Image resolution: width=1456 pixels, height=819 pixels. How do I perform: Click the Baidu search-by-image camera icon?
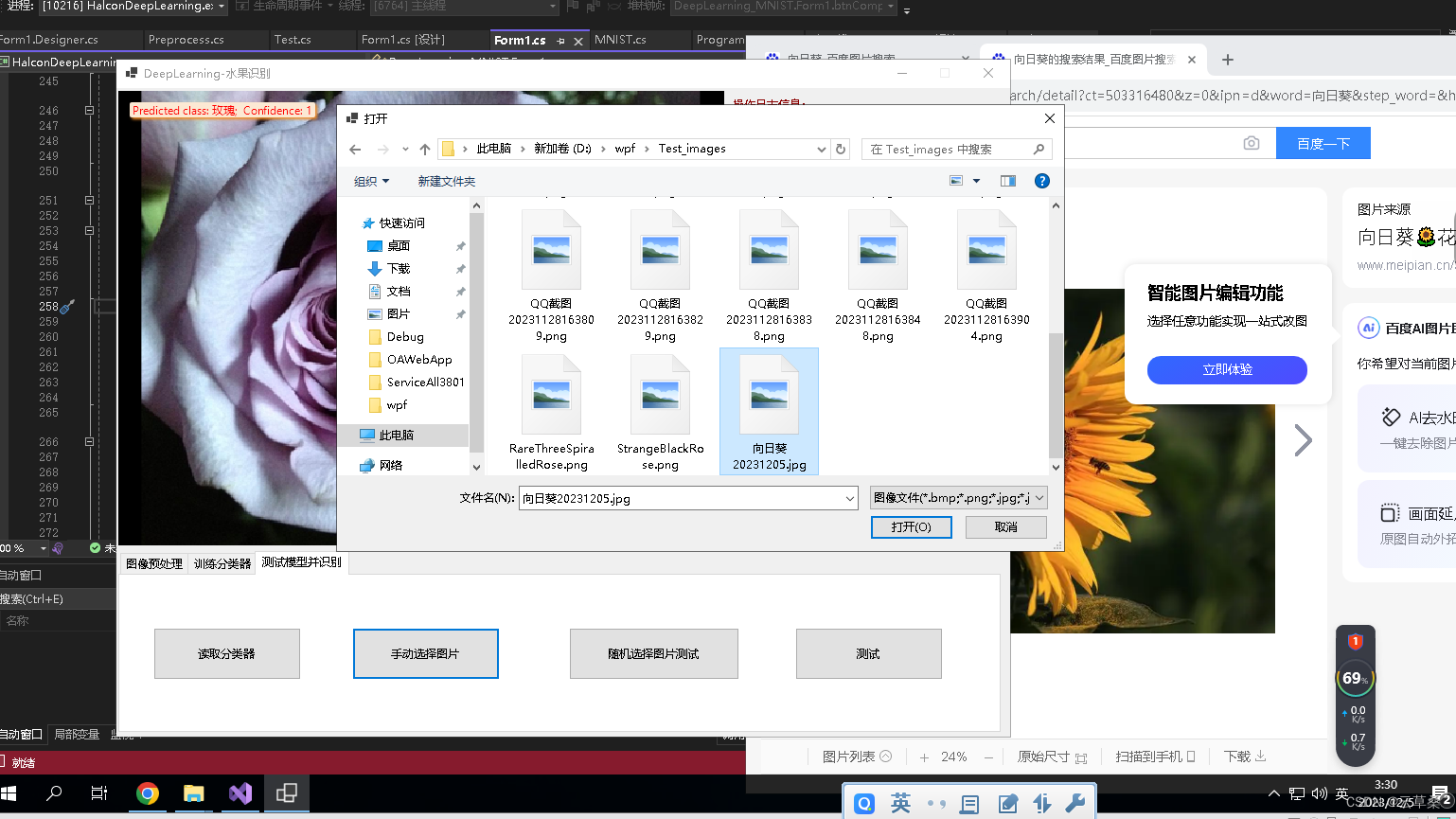(1251, 142)
